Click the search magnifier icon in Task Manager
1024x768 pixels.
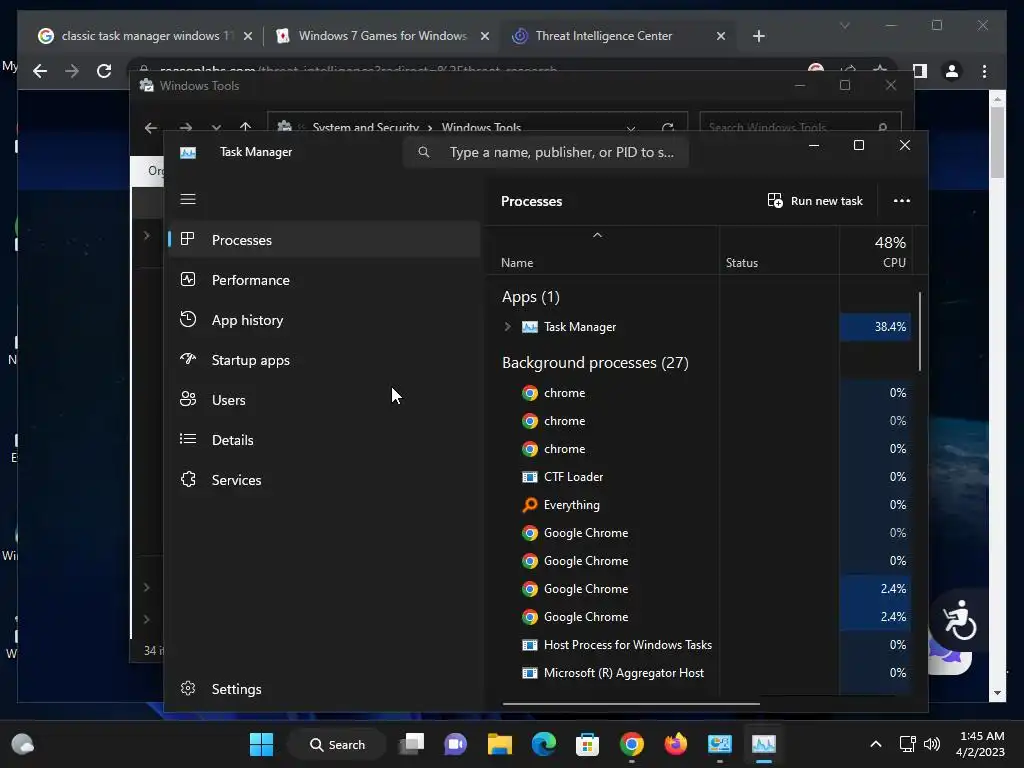coord(424,152)
